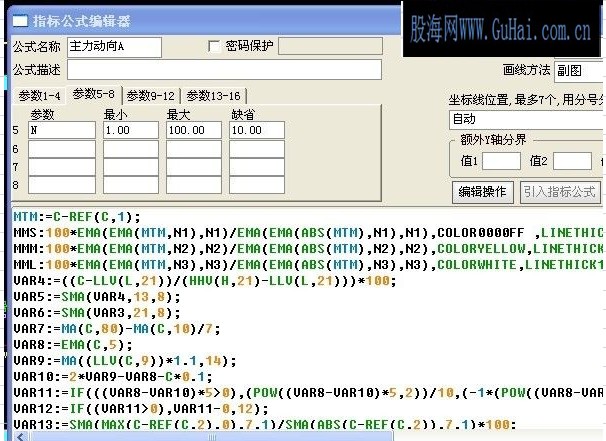Open the 编辑操作 button

click(x=483, y=192)
